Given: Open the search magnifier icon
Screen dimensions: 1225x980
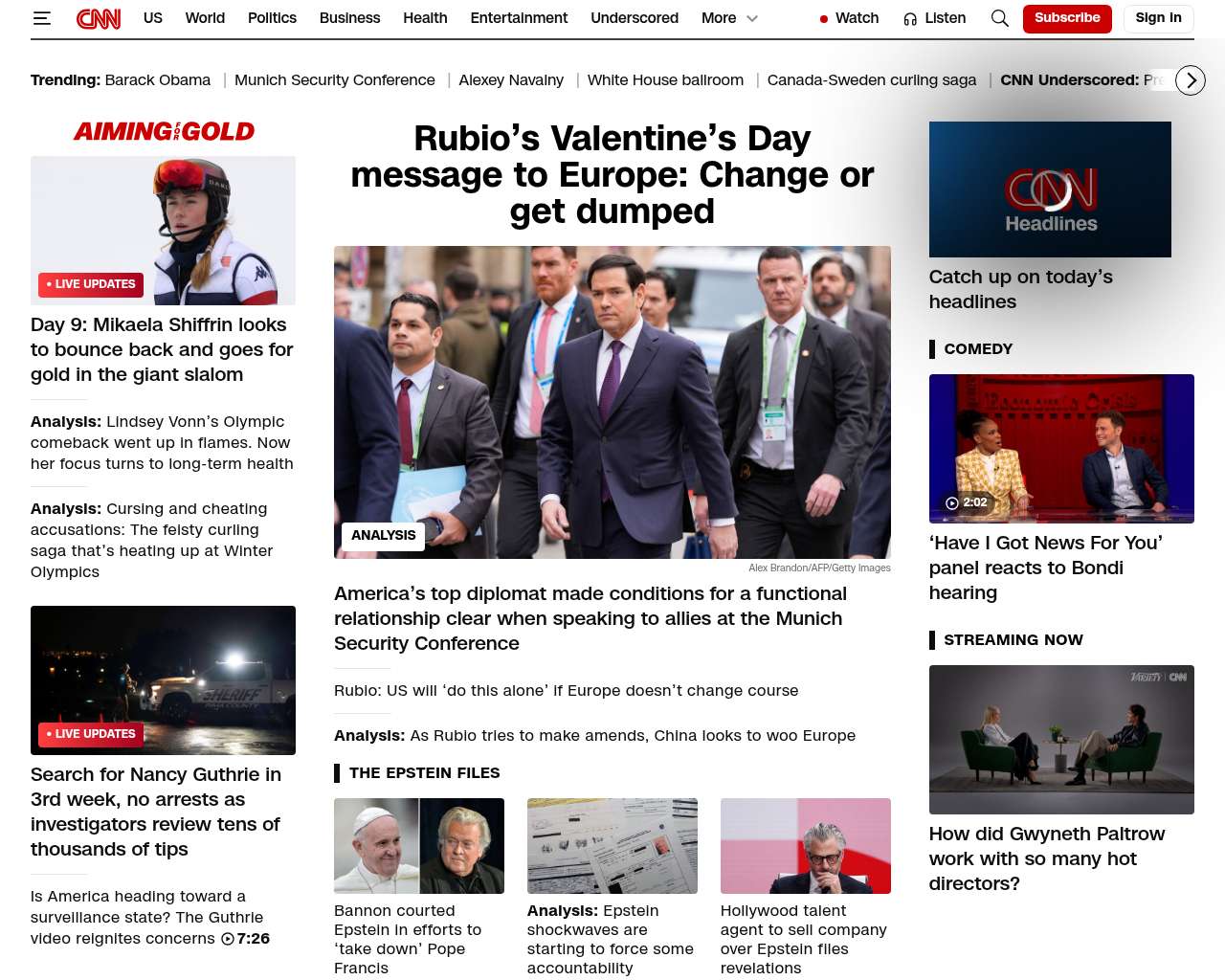Looking at the screenshot, I should coord(999,18).
